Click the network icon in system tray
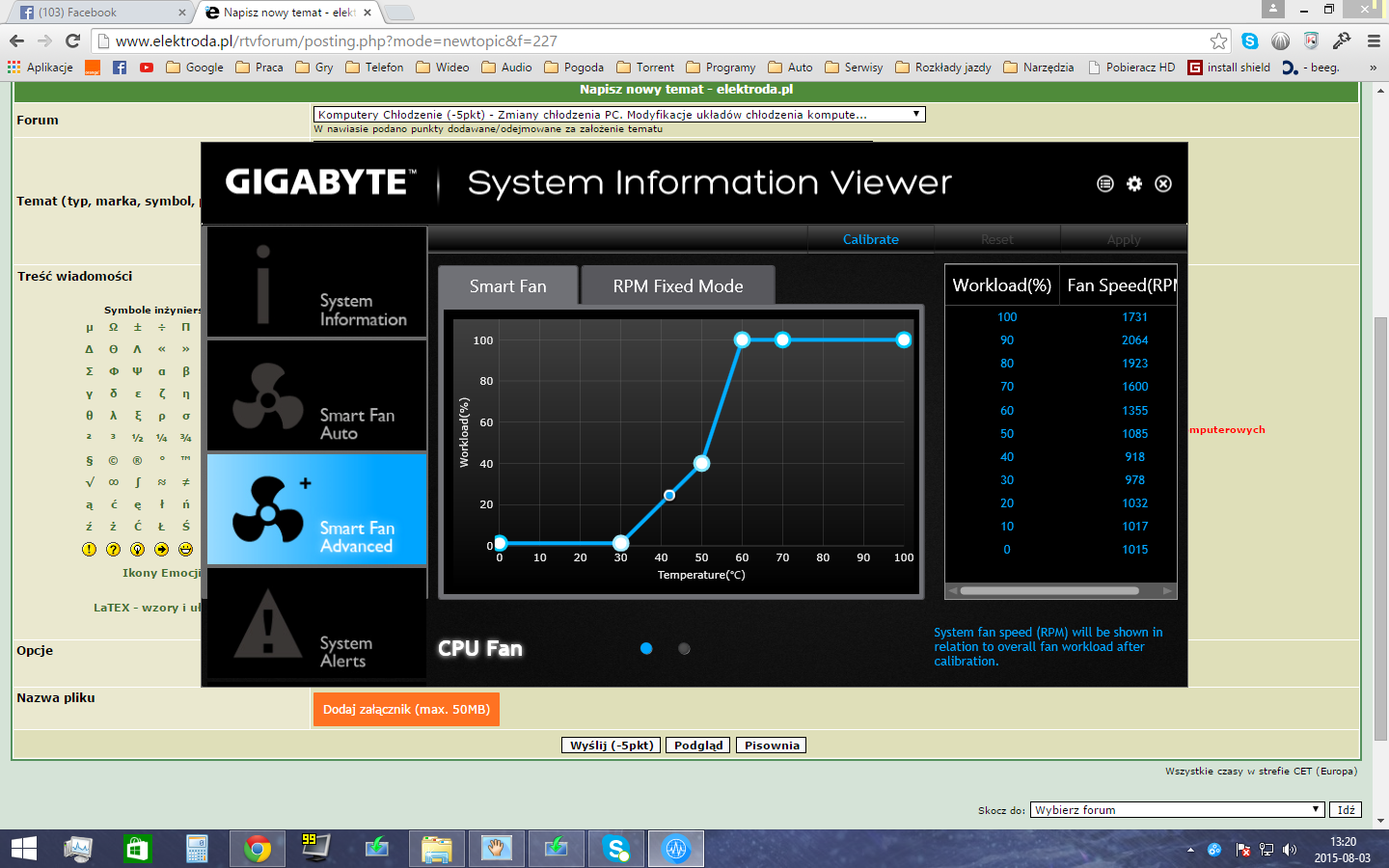This screenshot has width=1389, height=868. (x=1266, y=850)
